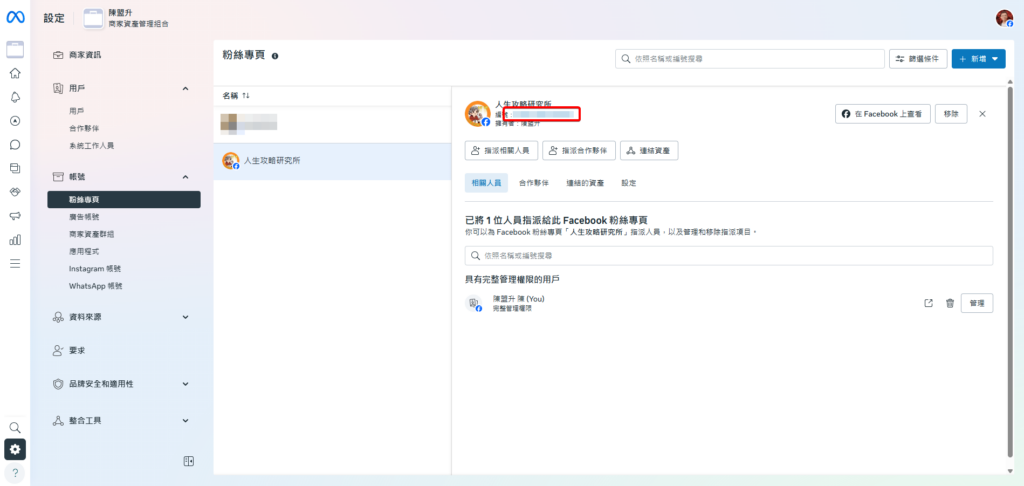The width and height of the screenshot is (1024, 486).
Task: Click trash icon beside 陳盟升 user
Action: 949,304
